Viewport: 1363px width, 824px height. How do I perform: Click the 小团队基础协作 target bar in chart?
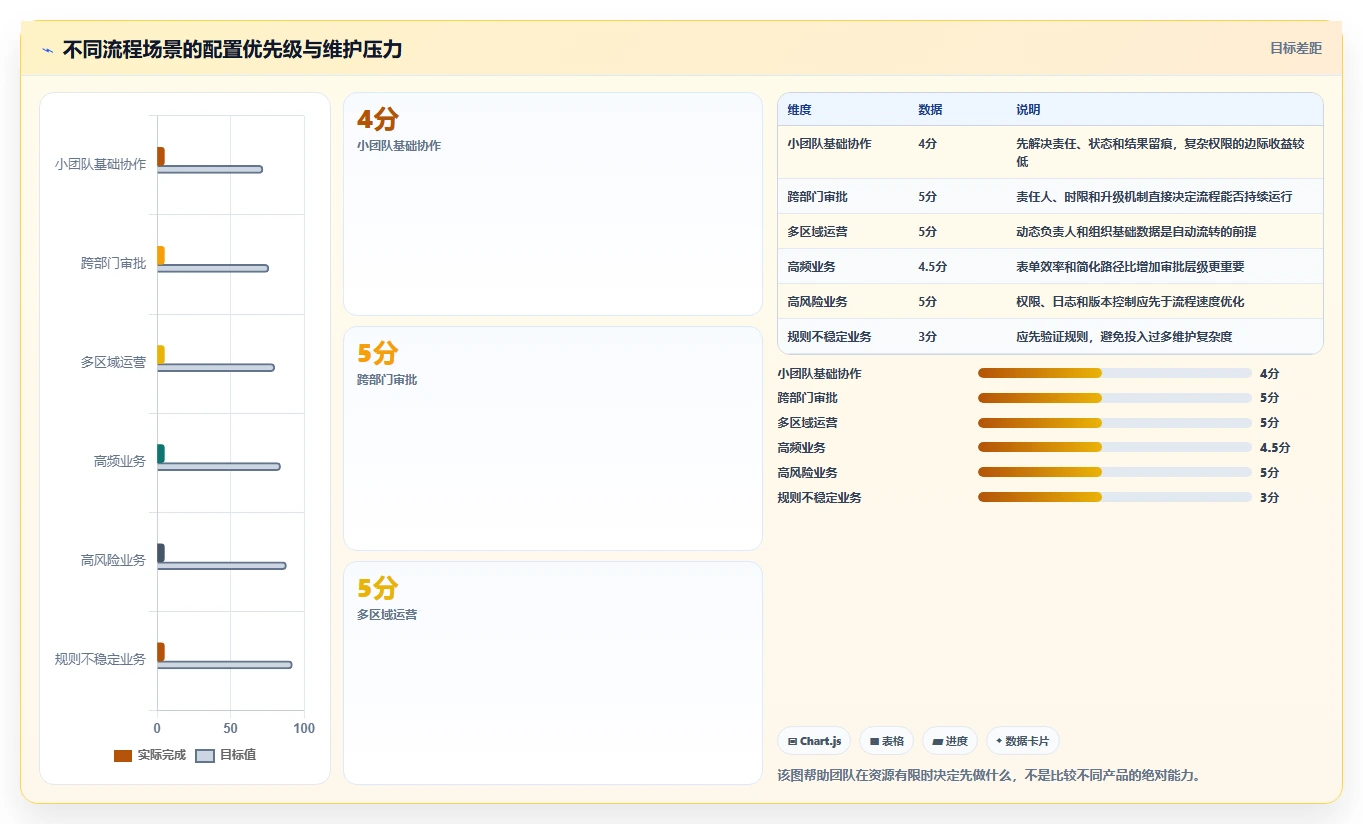pos(210,169)
